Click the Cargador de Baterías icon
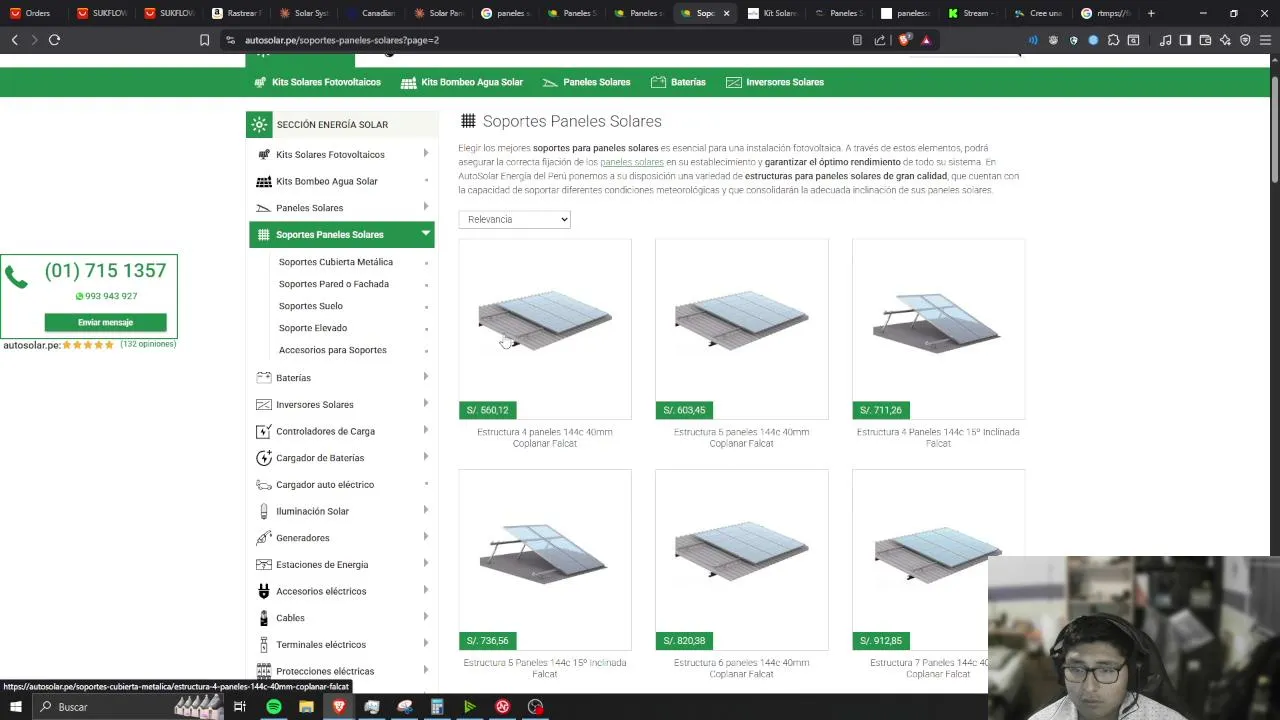The width and height of the screenshot is (1280, 720). coord(264,458)
